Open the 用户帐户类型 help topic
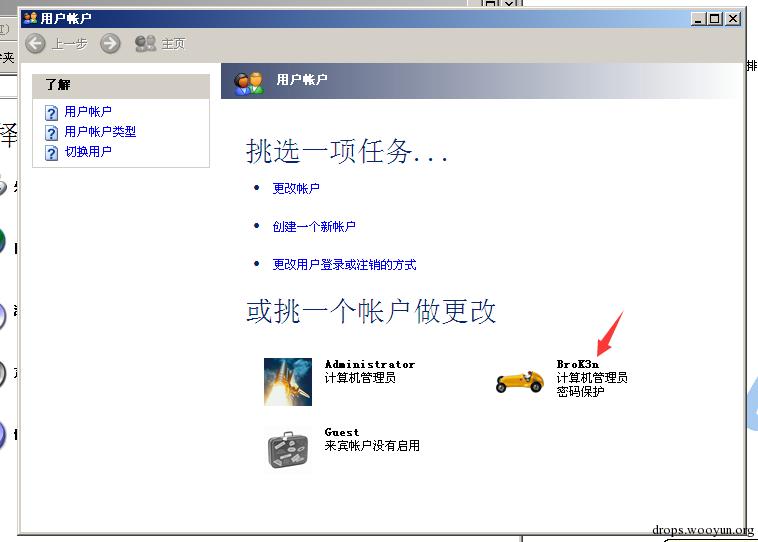 [x=100, y=132]
